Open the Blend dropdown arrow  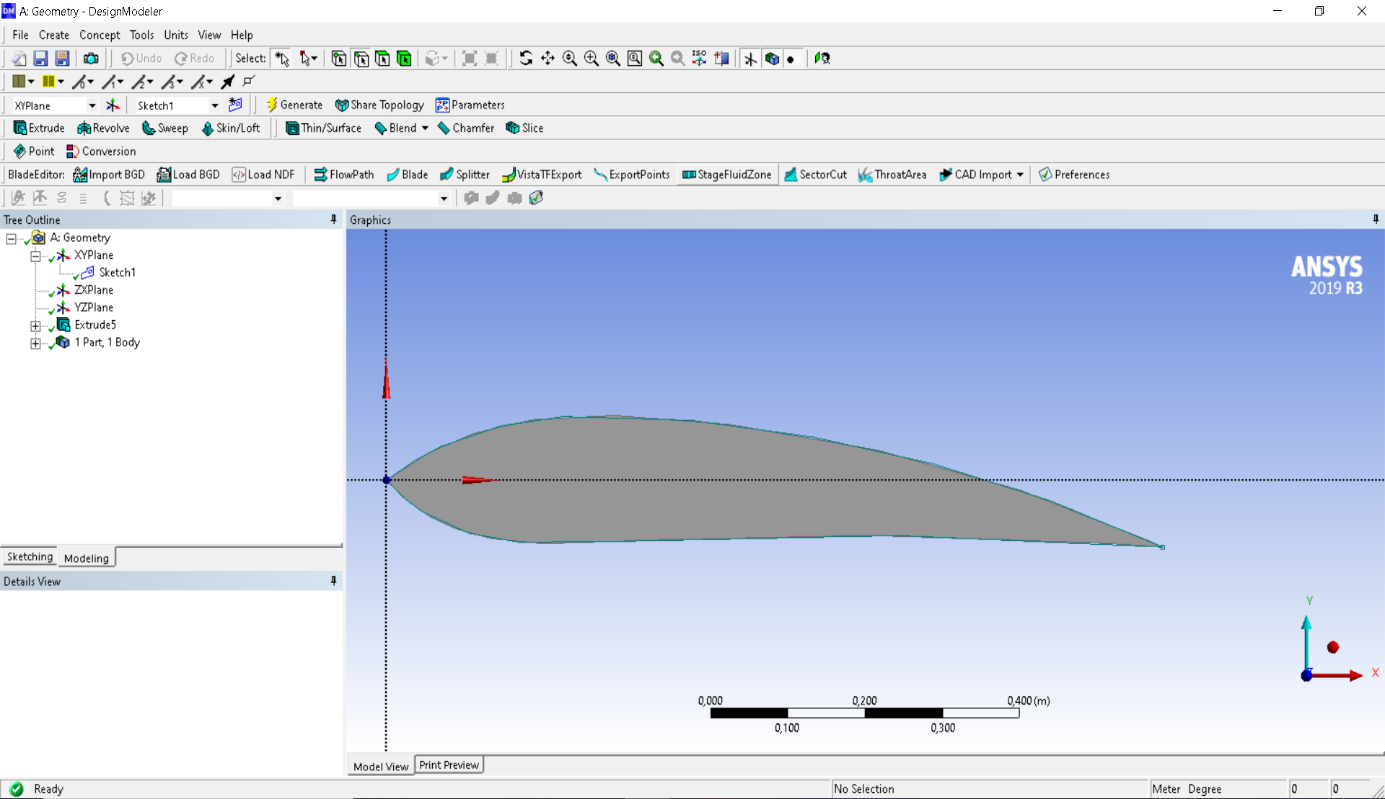coord(425,128)
